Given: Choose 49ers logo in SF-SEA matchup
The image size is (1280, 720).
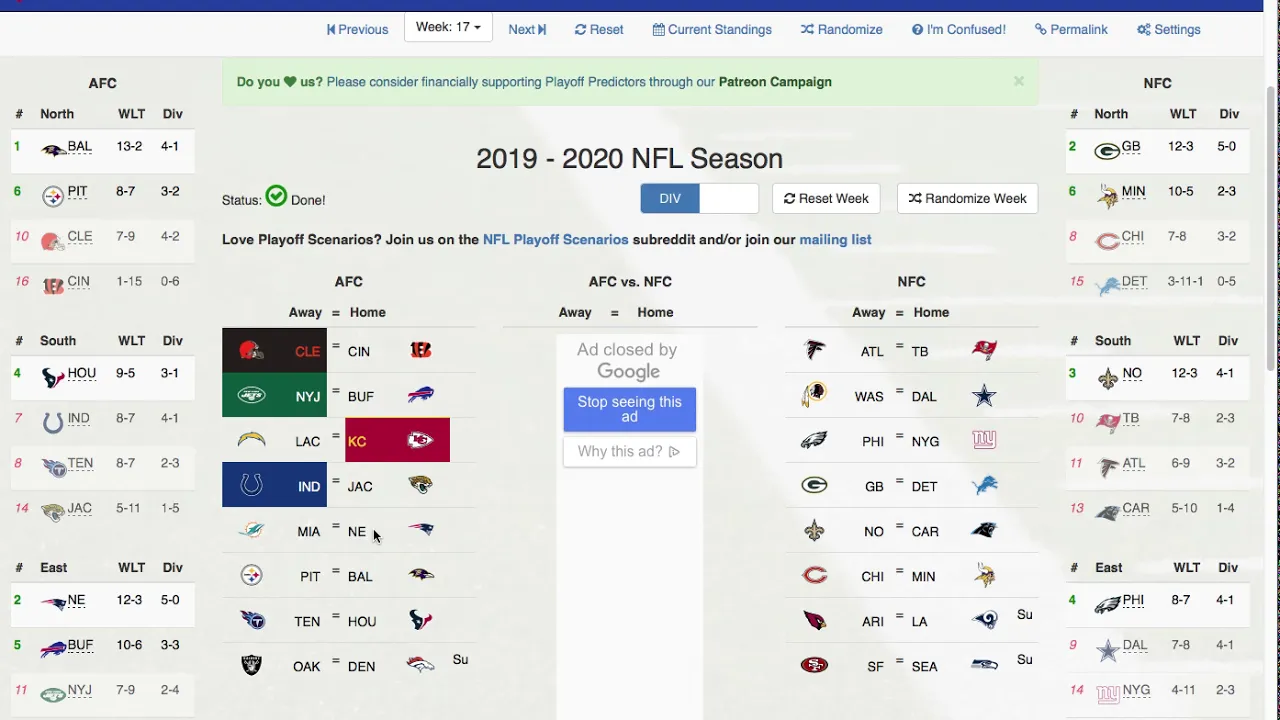Looking at the screenshot, I should (815, 665).
